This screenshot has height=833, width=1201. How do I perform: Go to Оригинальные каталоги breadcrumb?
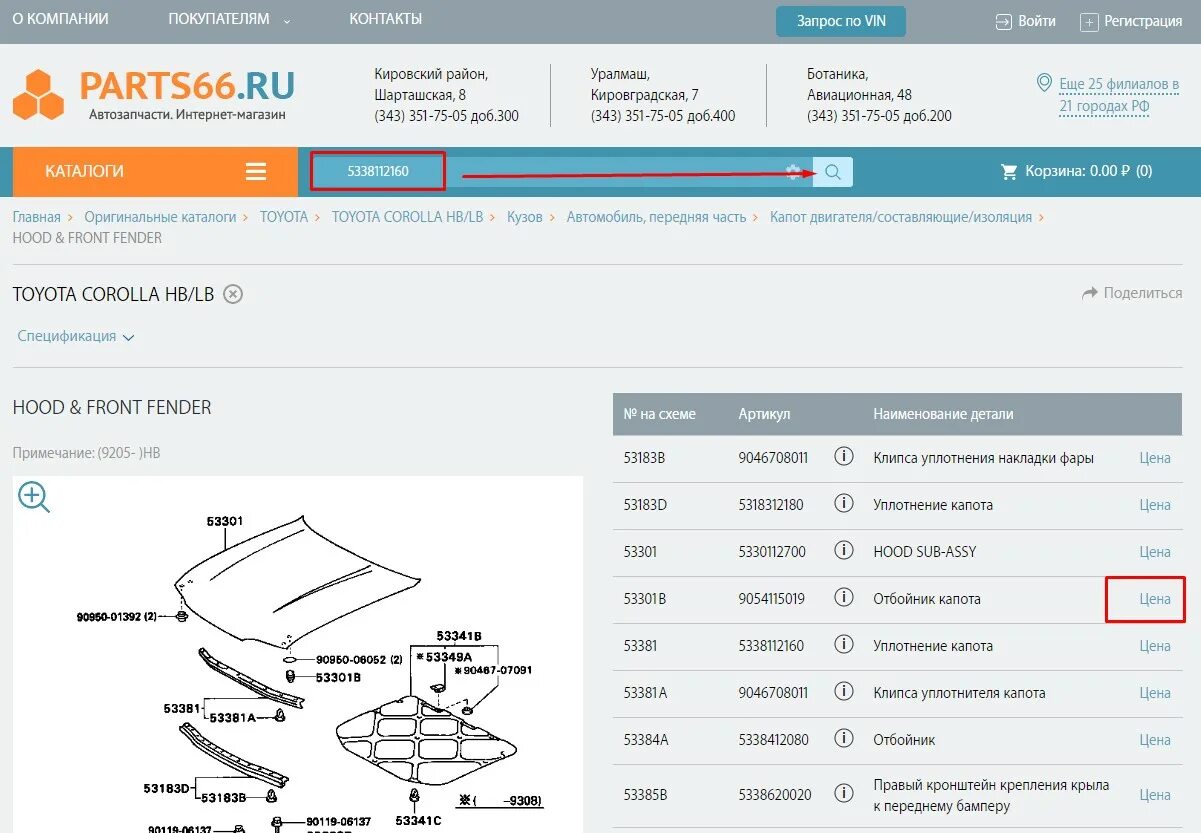(160, 217)
